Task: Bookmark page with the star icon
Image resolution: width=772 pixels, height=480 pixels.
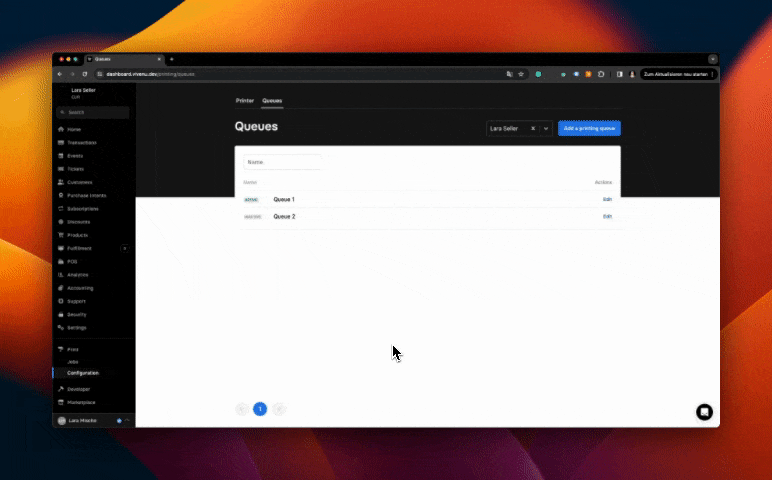Action: tap(521, 74)
